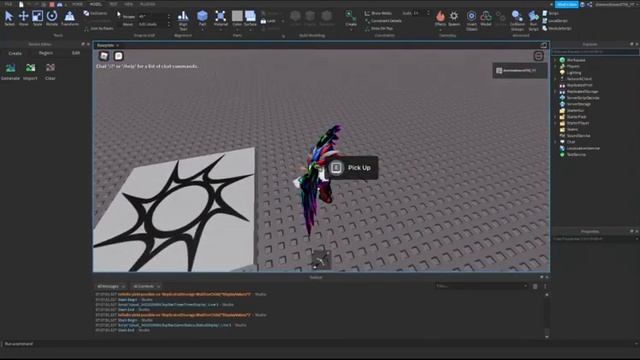Toggle the Lock tool
The height and width of the screenshot is (360, 640).
pos(268,21)
